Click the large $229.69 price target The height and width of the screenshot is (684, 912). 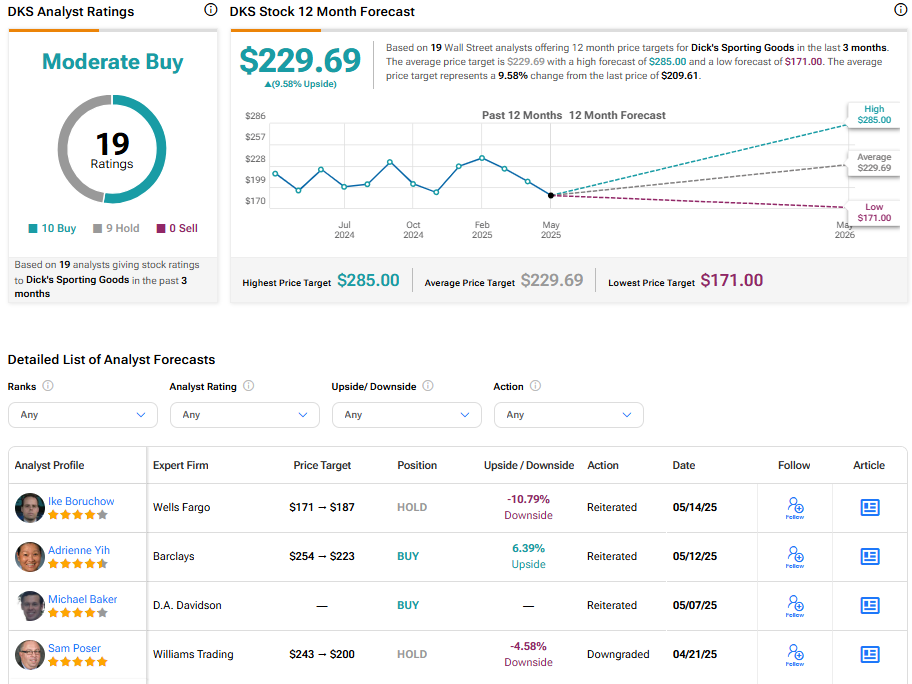(300, 60)
